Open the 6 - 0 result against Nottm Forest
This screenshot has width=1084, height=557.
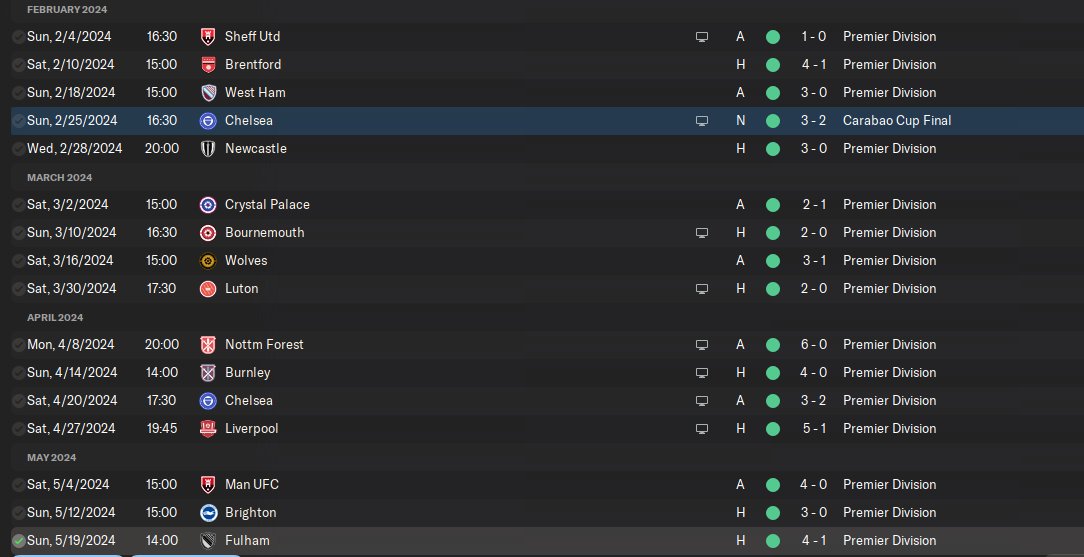pyautogui.click(x=813, y=344)
